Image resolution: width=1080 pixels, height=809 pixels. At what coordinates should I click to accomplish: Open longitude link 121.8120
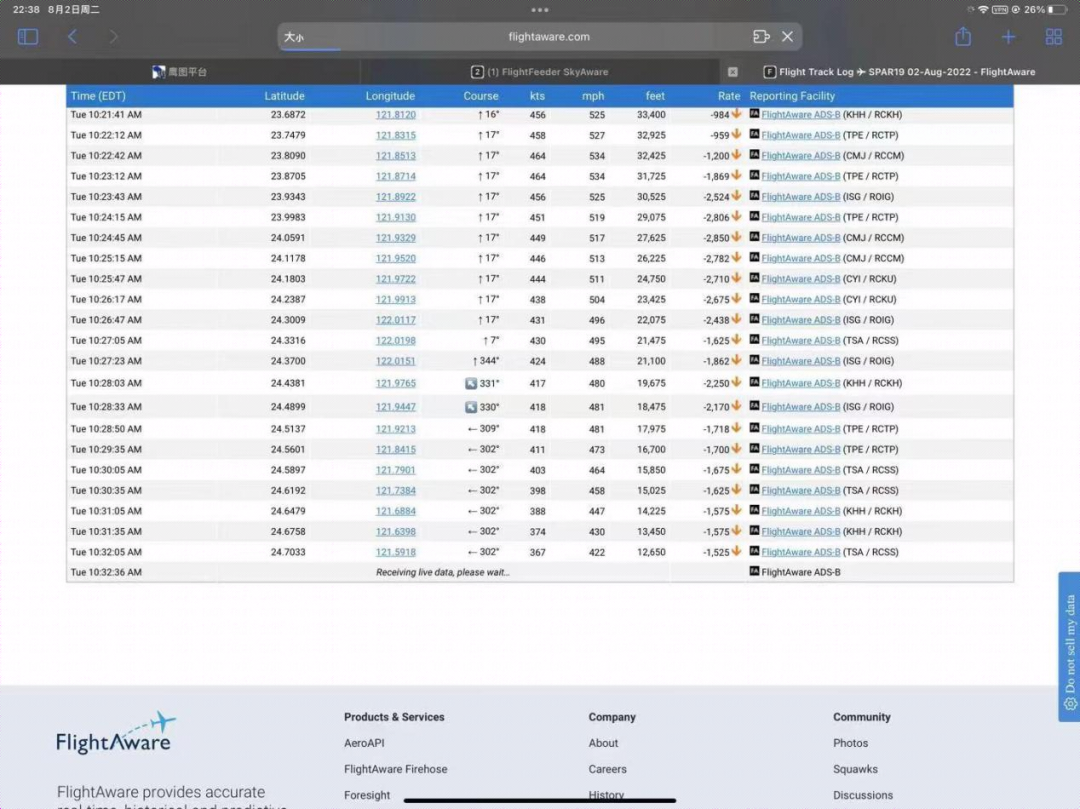tap(395, 114)
